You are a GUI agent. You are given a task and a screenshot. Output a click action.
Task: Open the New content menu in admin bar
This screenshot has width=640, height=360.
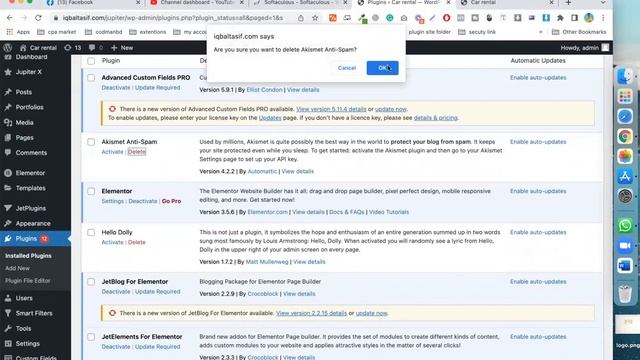(x=122, y=48)
